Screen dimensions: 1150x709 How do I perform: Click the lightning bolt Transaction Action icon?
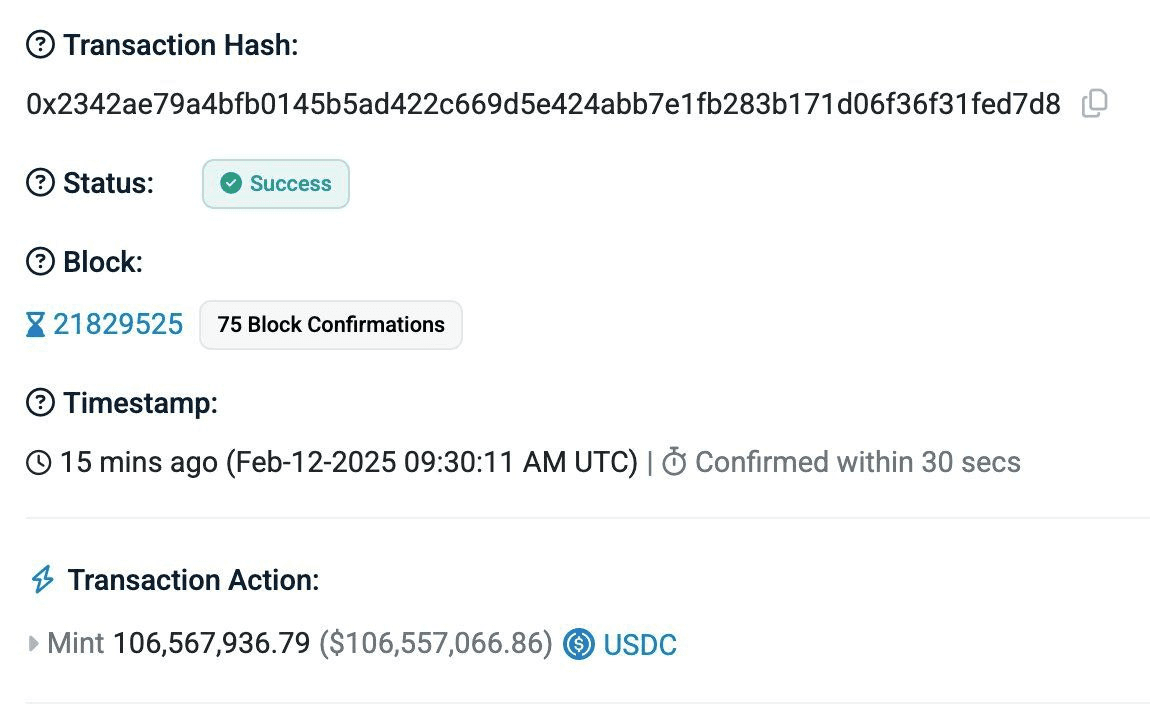pyautogui.click(x=43, y=579)
